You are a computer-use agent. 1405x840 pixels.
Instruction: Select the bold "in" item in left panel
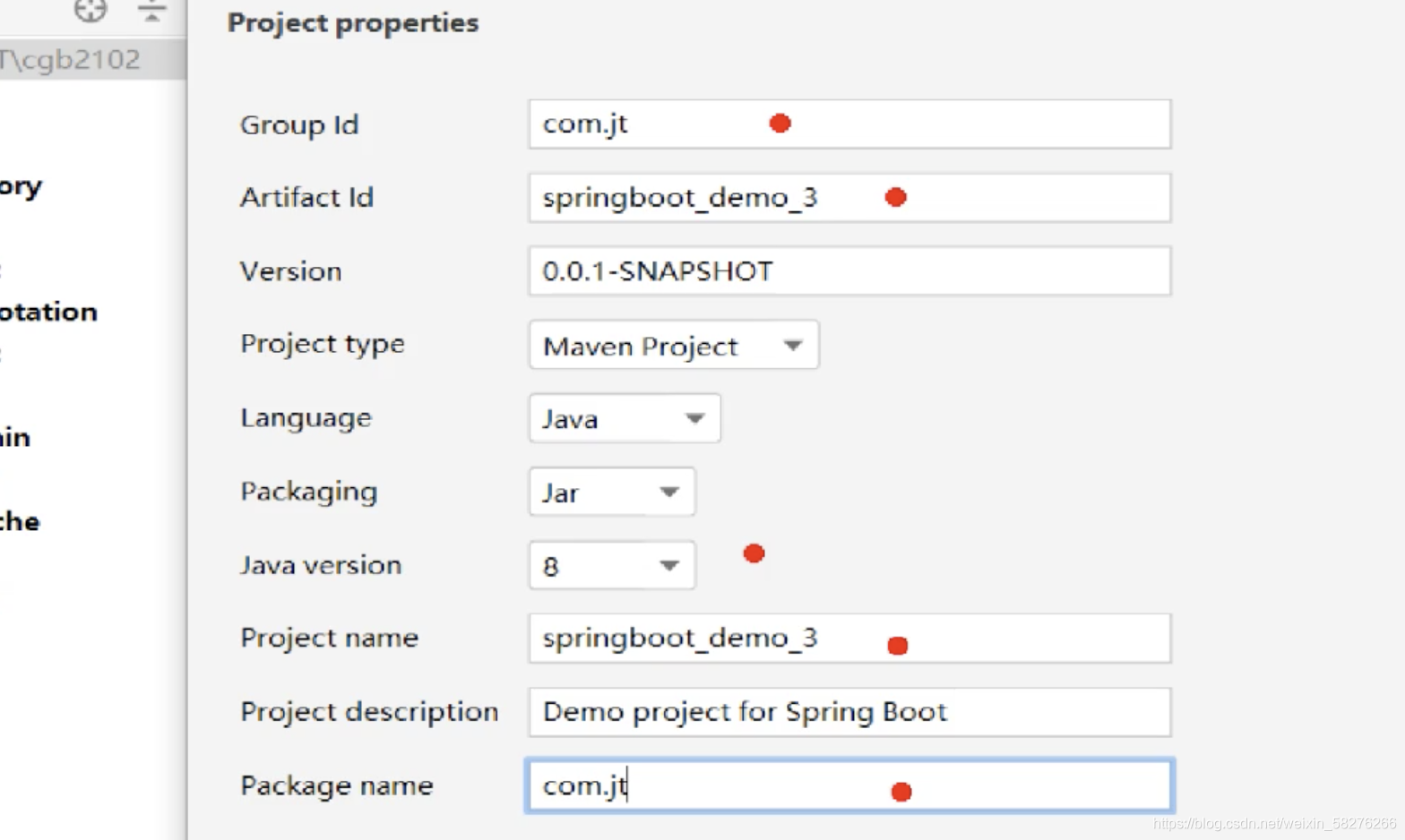(x=15, y=437)
